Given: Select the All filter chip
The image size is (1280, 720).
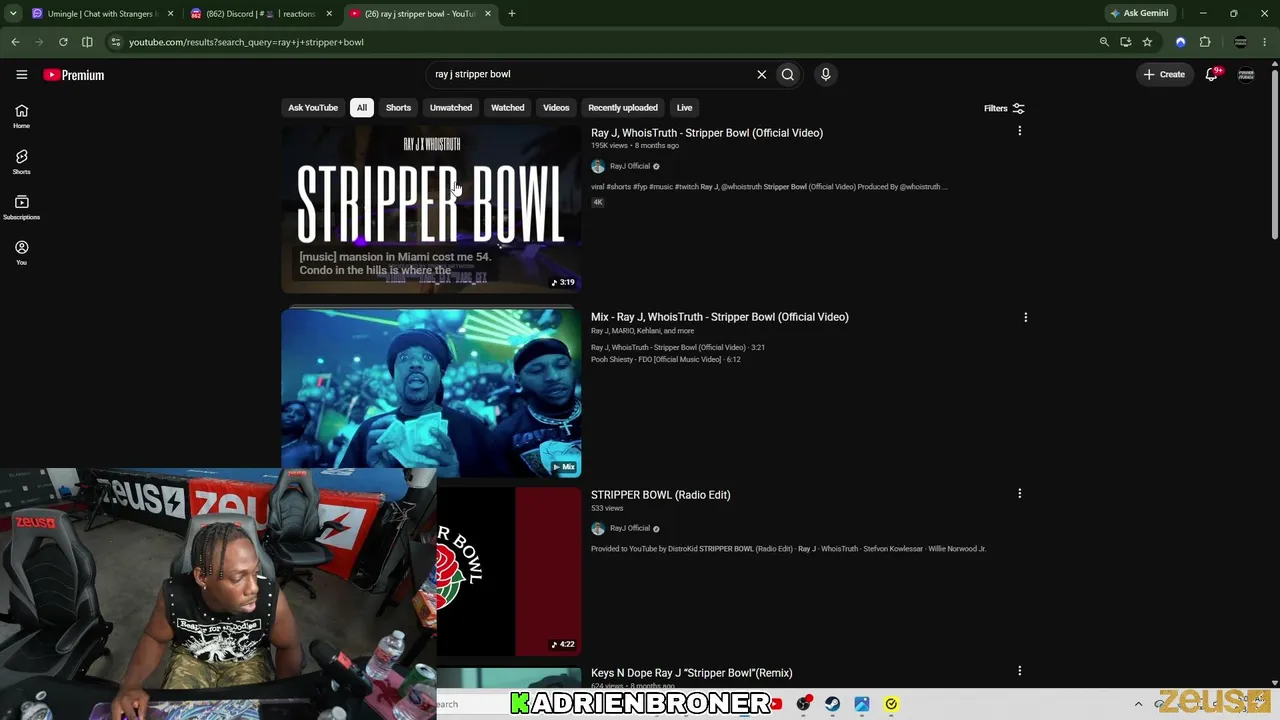Looking at the screenshot, I should click(362, 108).
